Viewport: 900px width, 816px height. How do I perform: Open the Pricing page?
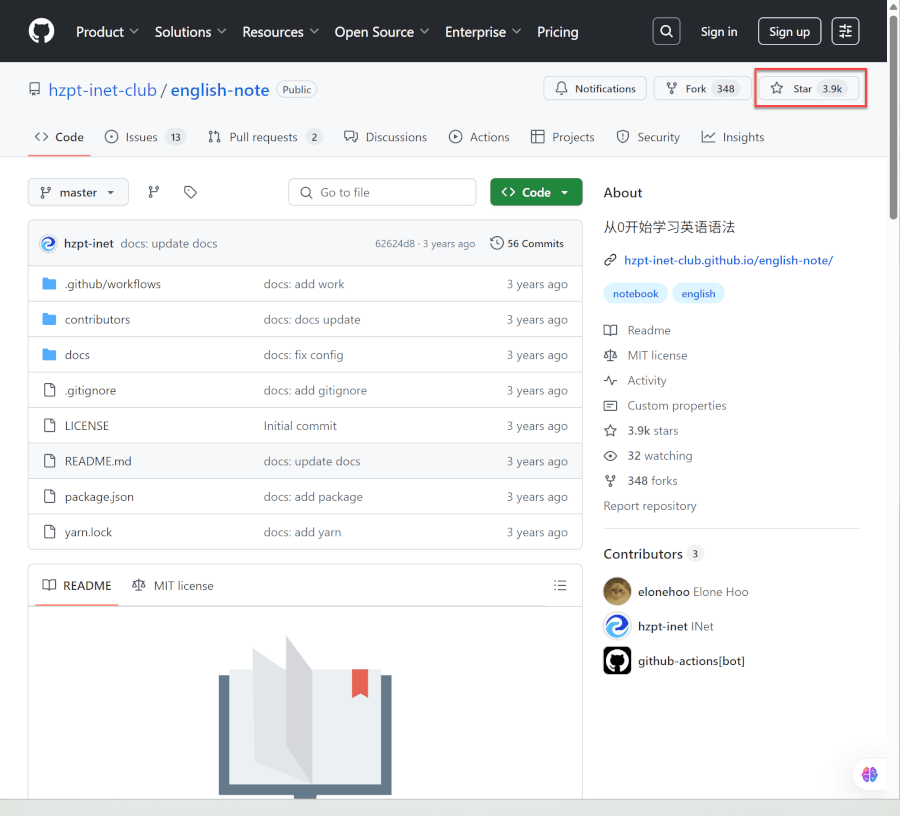click(x=557, y=32)
